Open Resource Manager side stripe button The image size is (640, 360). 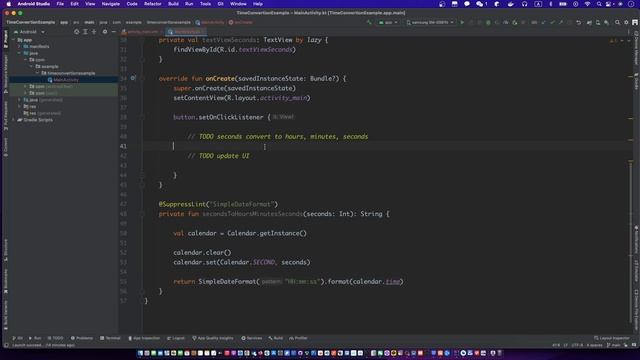pyautogui.click(x=6, y=74)
